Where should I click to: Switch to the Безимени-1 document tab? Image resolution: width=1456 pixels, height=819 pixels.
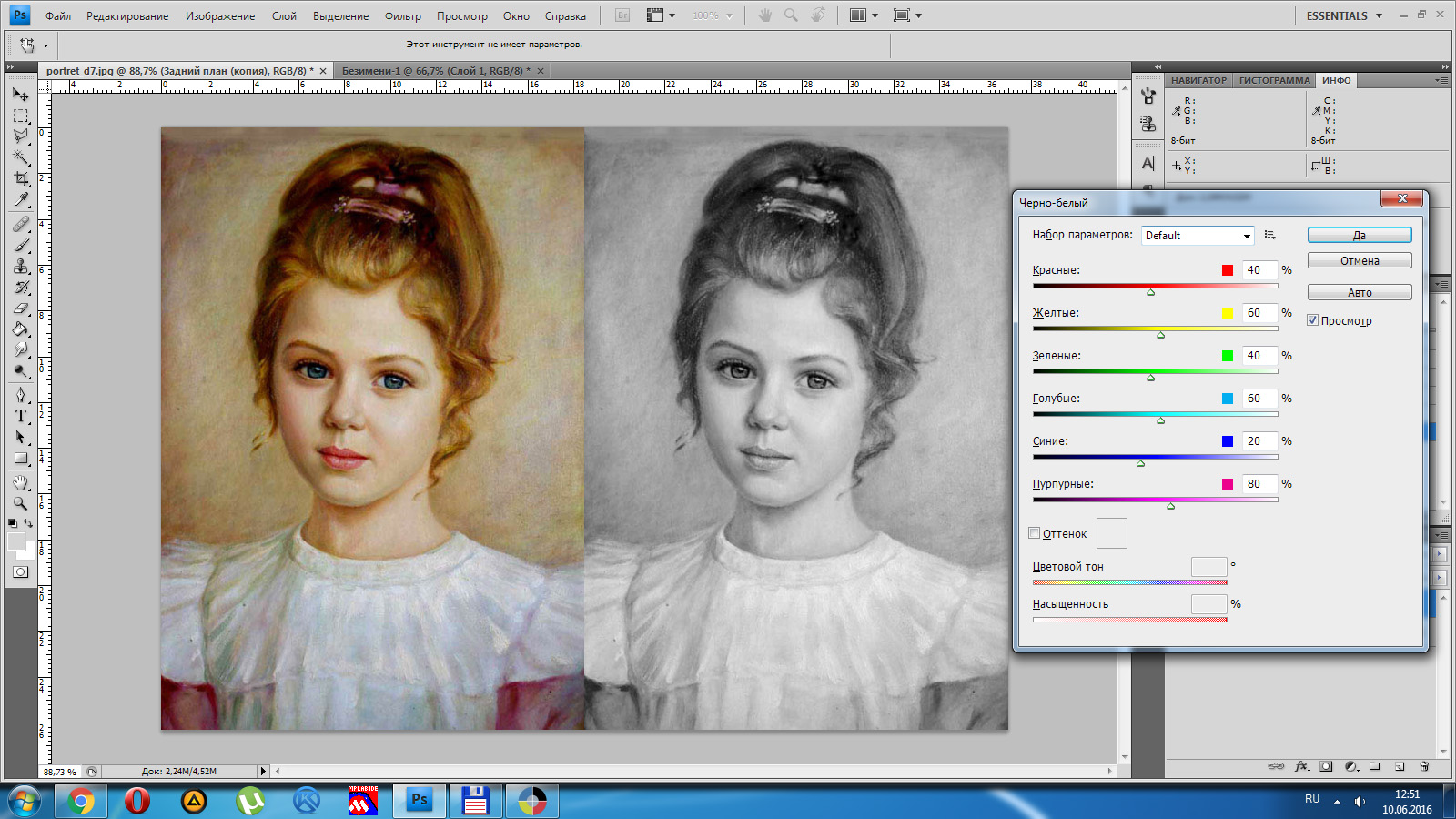[435, 71]
